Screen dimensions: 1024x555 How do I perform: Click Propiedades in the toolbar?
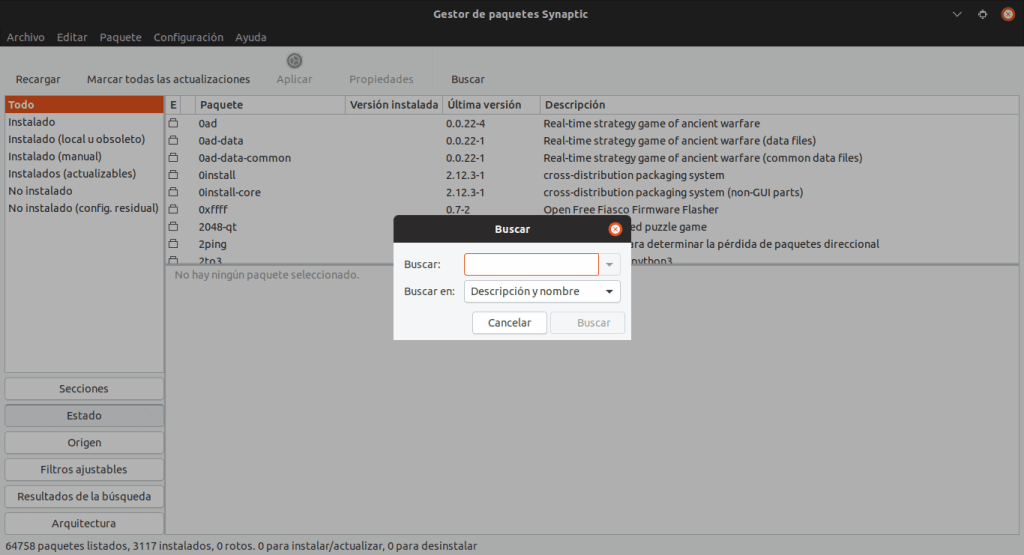(x=381, y=79)
